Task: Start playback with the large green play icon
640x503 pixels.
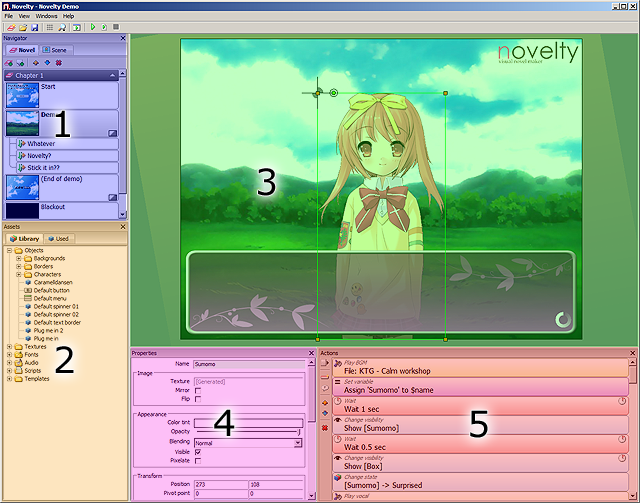Action: pyautogui.click(x=93, y=27)
